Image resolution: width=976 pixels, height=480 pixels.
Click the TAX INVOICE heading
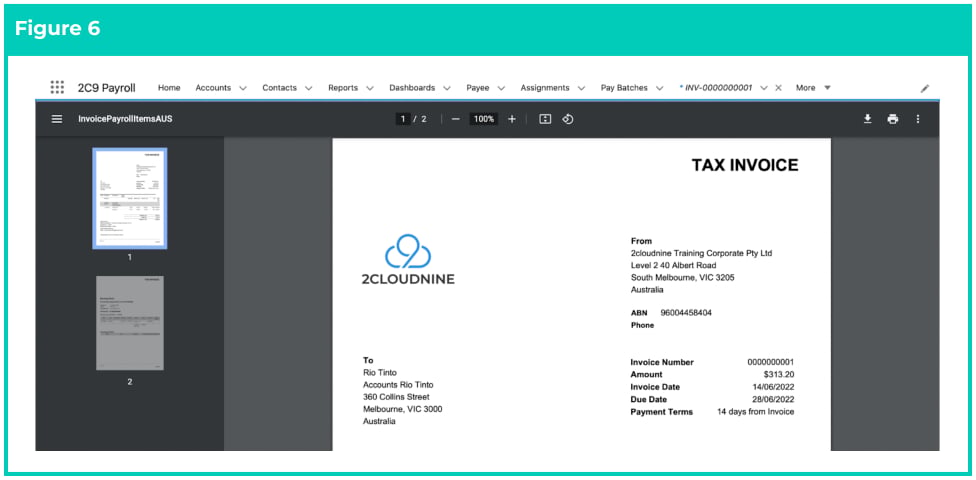coord(744,165)
